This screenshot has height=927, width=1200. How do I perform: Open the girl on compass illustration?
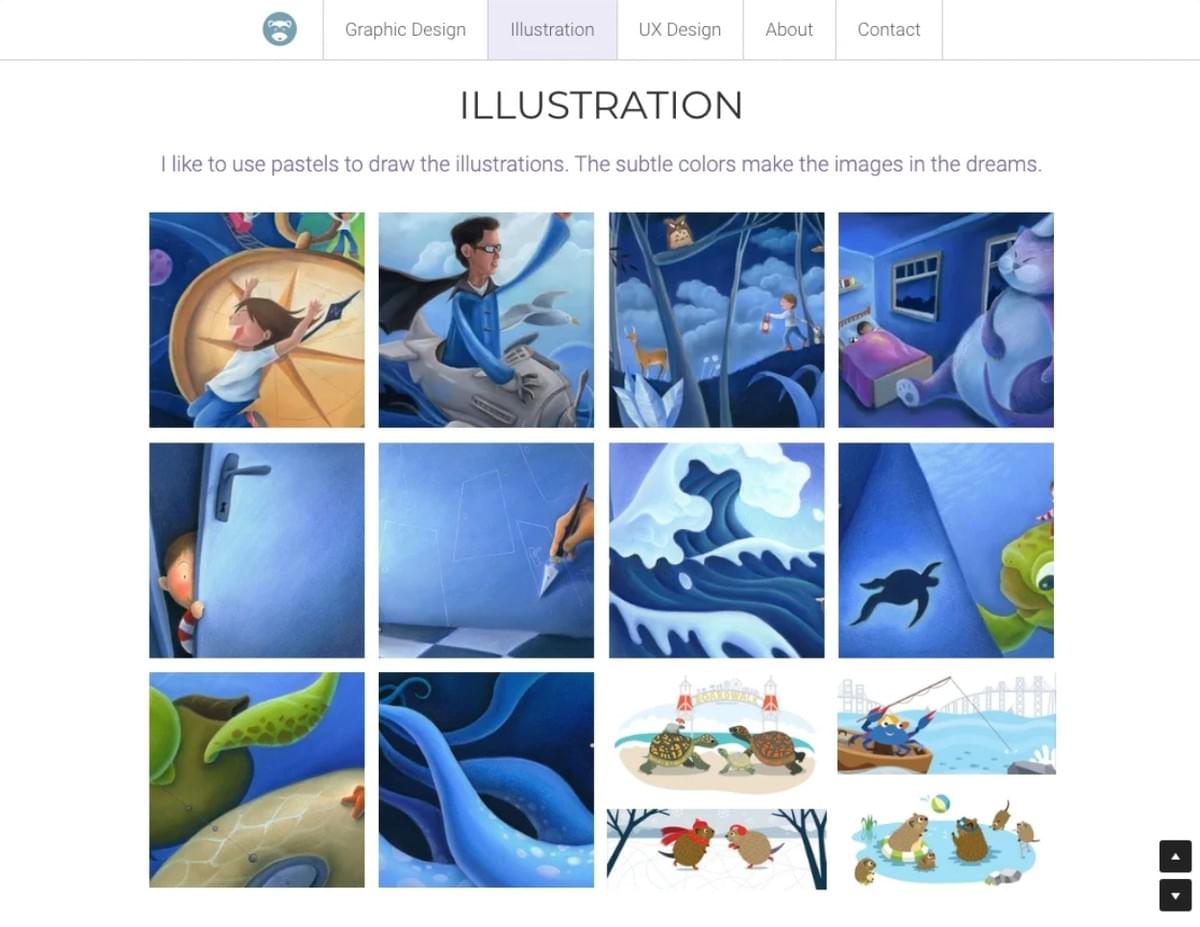257,320
